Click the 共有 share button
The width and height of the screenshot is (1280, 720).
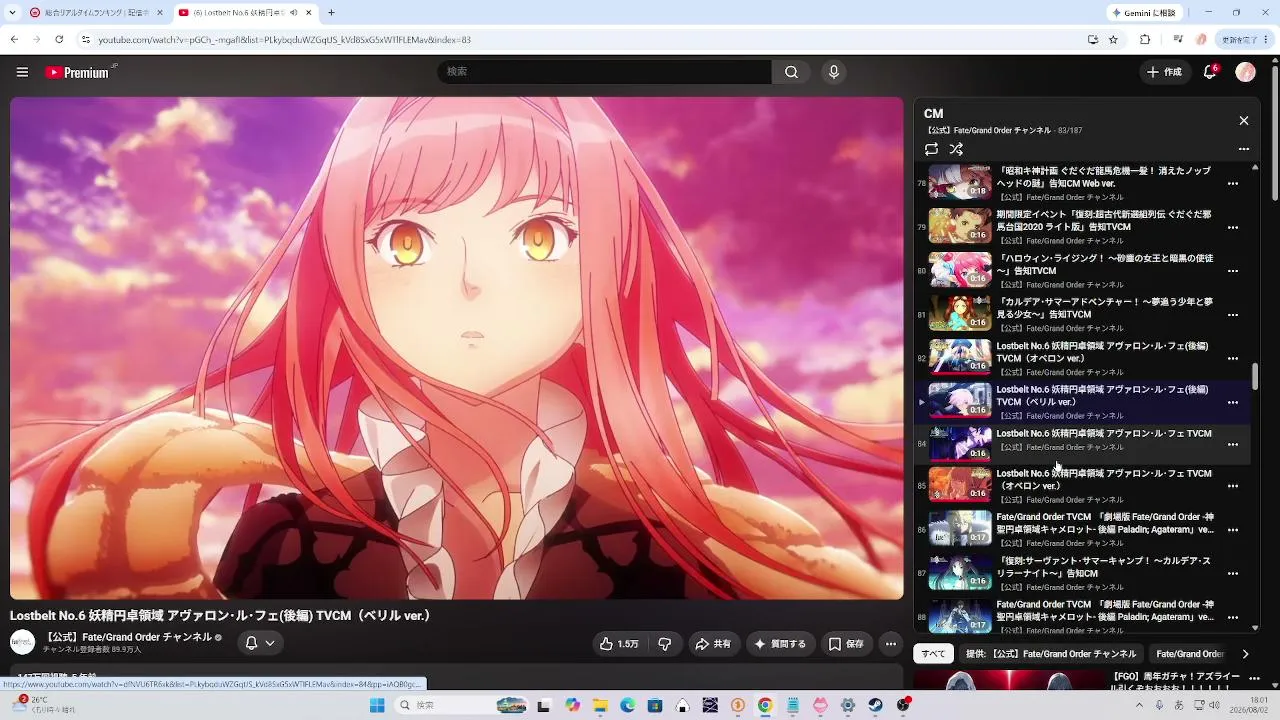pos(713,644)
